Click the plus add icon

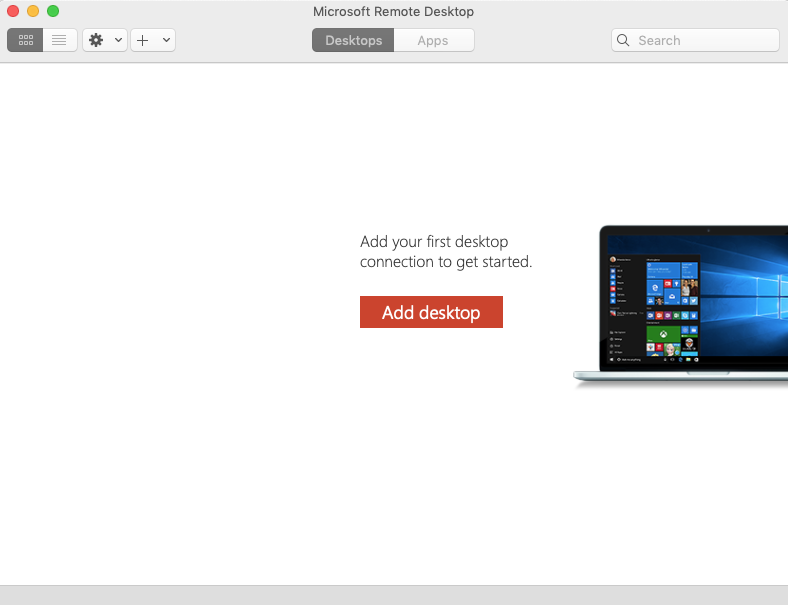(143, 40)
